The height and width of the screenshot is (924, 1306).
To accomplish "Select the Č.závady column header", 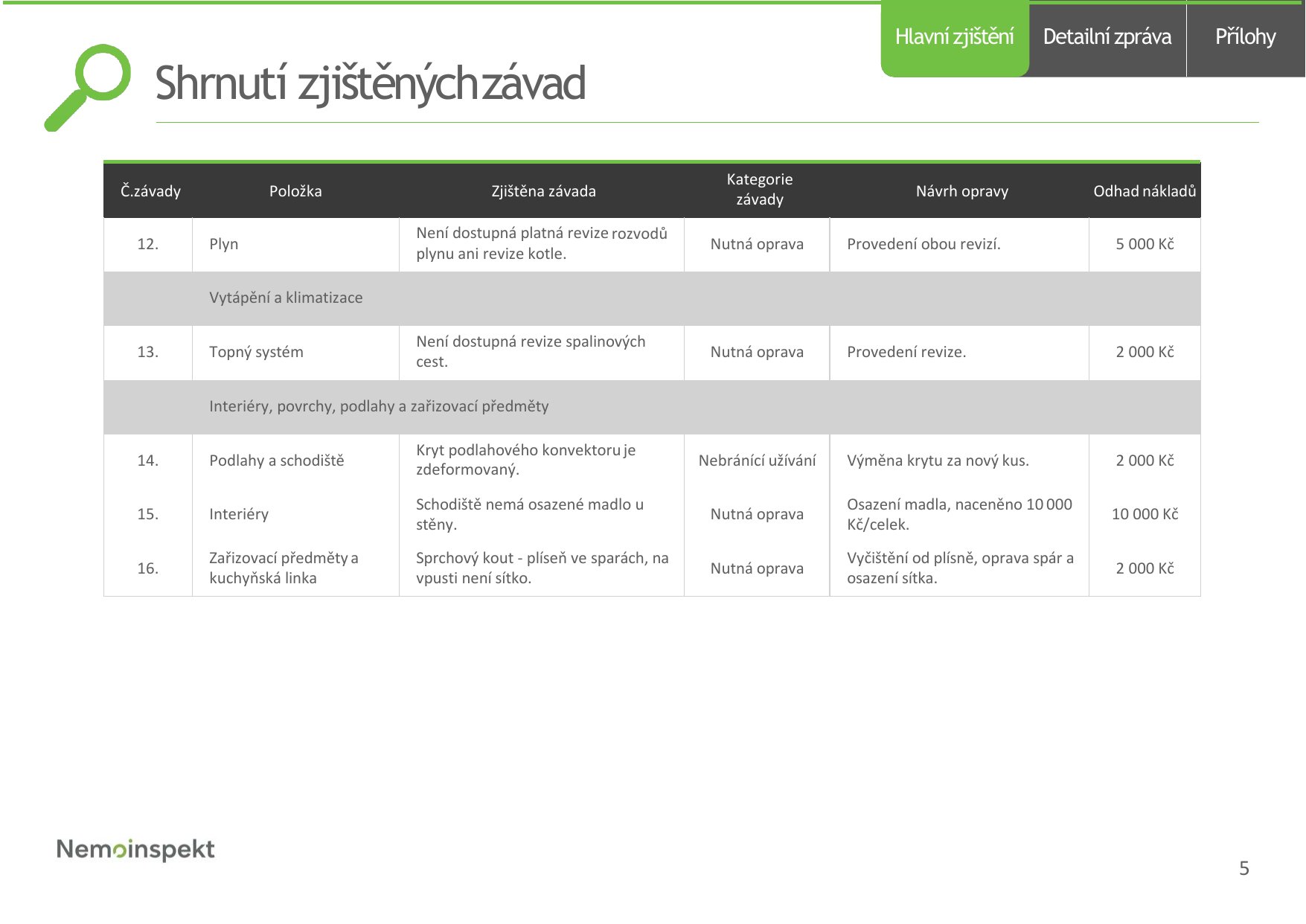I will 150,191.
